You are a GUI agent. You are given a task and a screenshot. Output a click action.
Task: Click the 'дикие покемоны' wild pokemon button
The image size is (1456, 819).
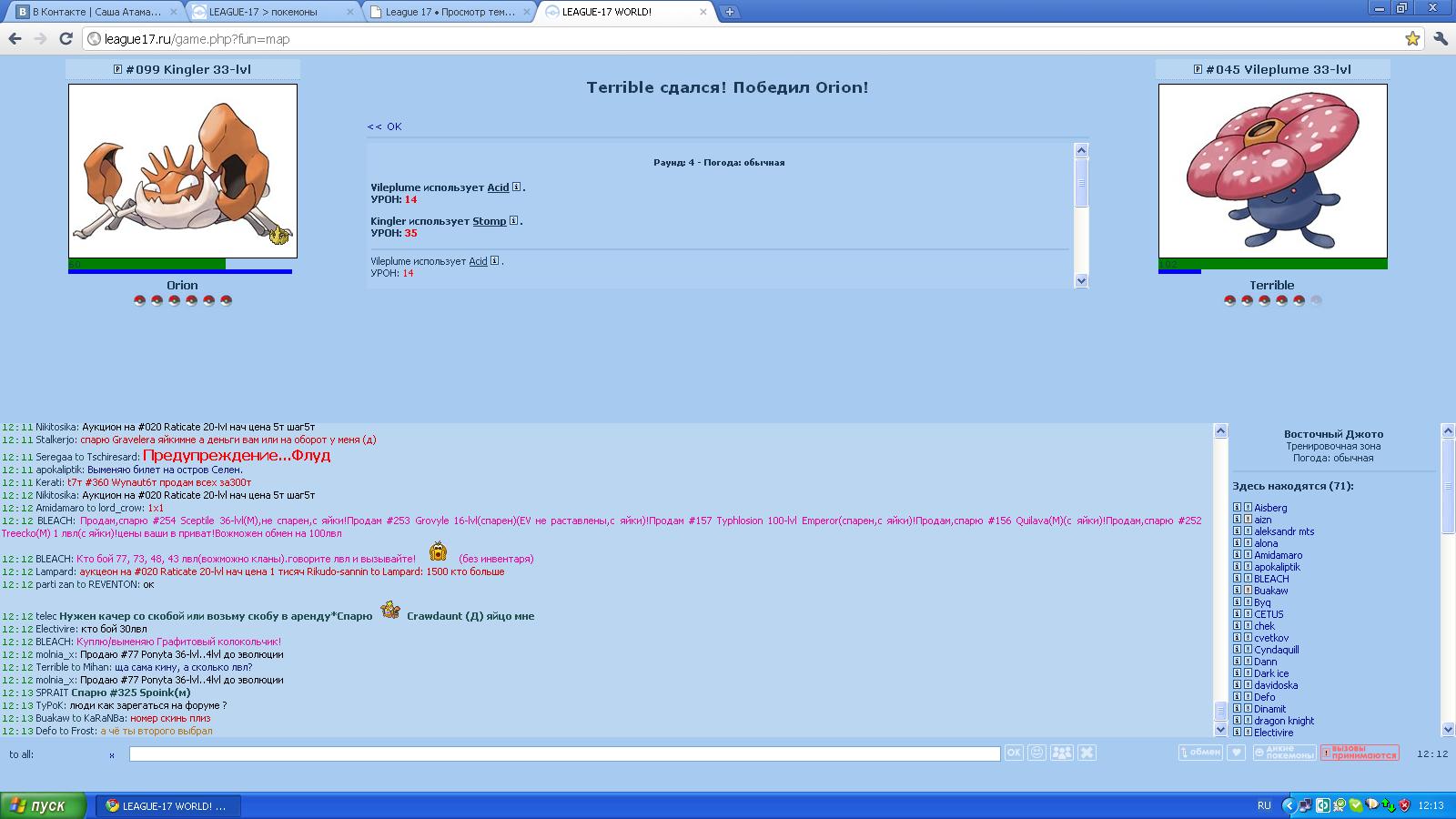click(1284, 753)
